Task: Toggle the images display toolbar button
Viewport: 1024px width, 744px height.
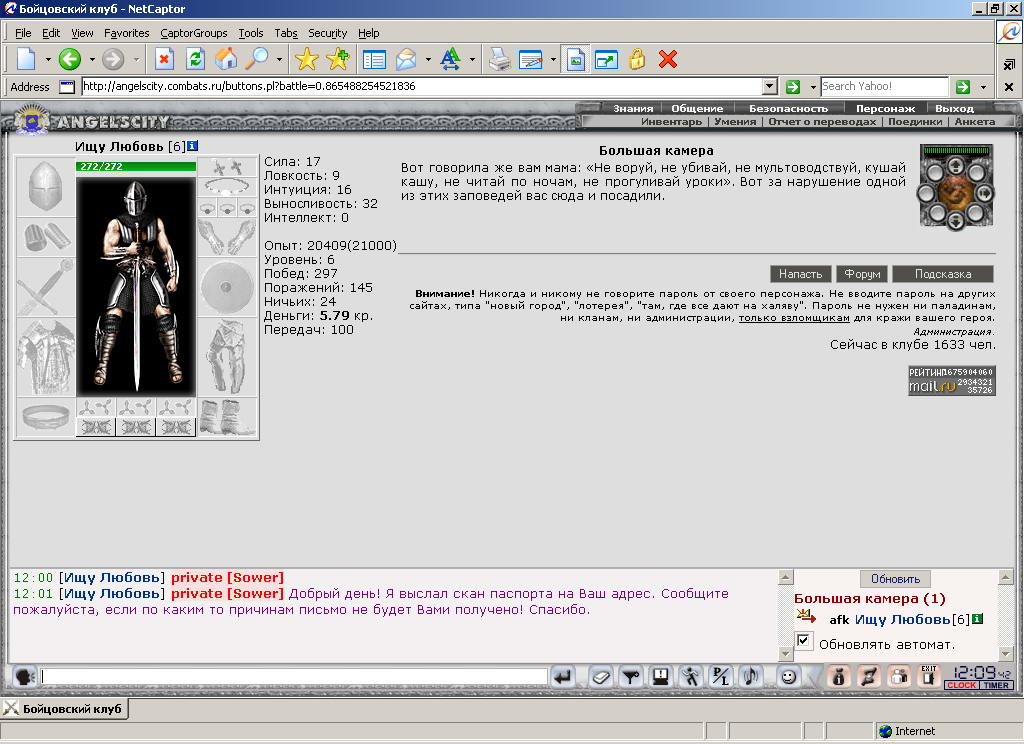Action: click(575, 59)
